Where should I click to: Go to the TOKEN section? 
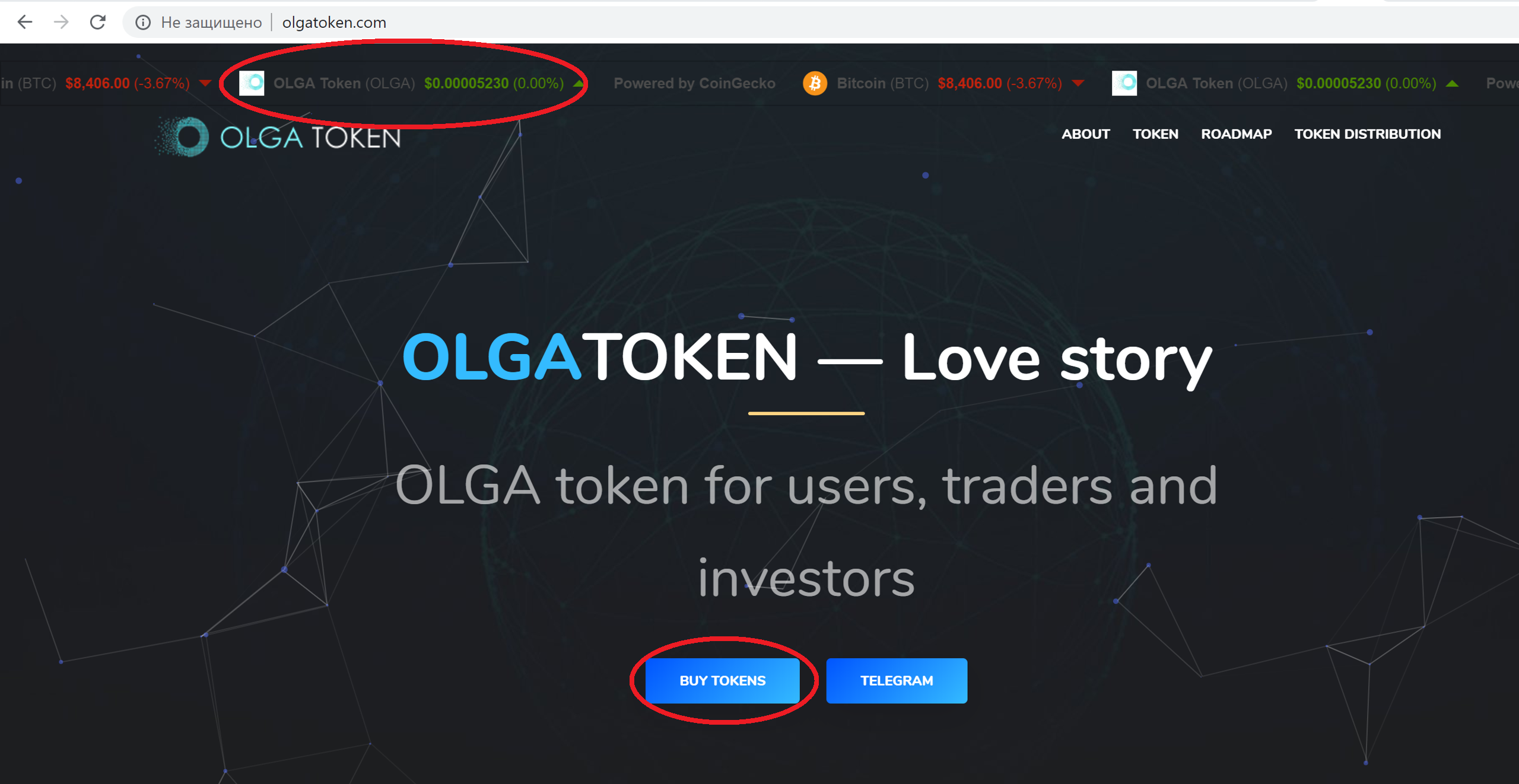point(1155,134)
